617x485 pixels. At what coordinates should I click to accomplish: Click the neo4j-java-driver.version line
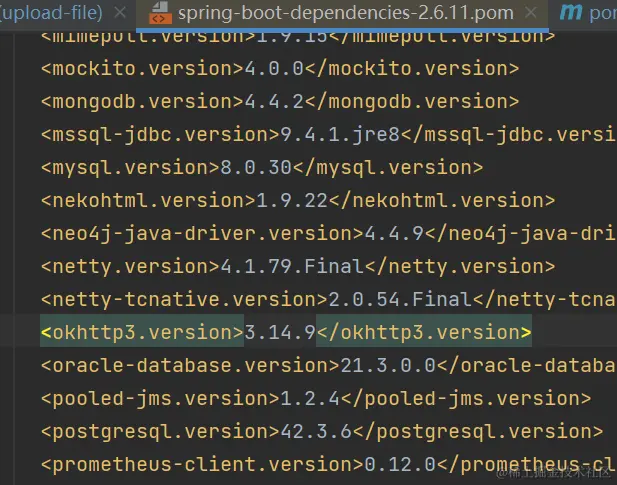(x=329, y=234)
